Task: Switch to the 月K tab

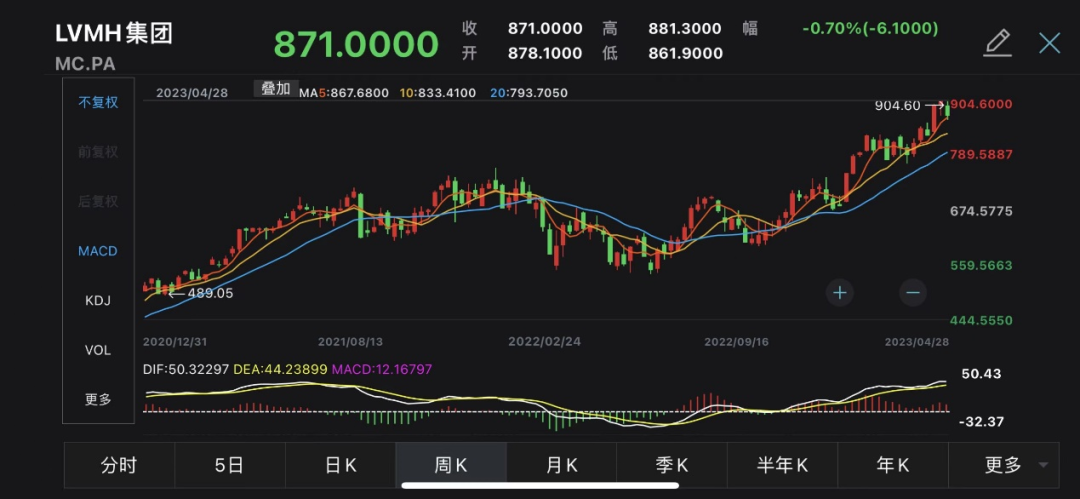Action: point(561,465)
